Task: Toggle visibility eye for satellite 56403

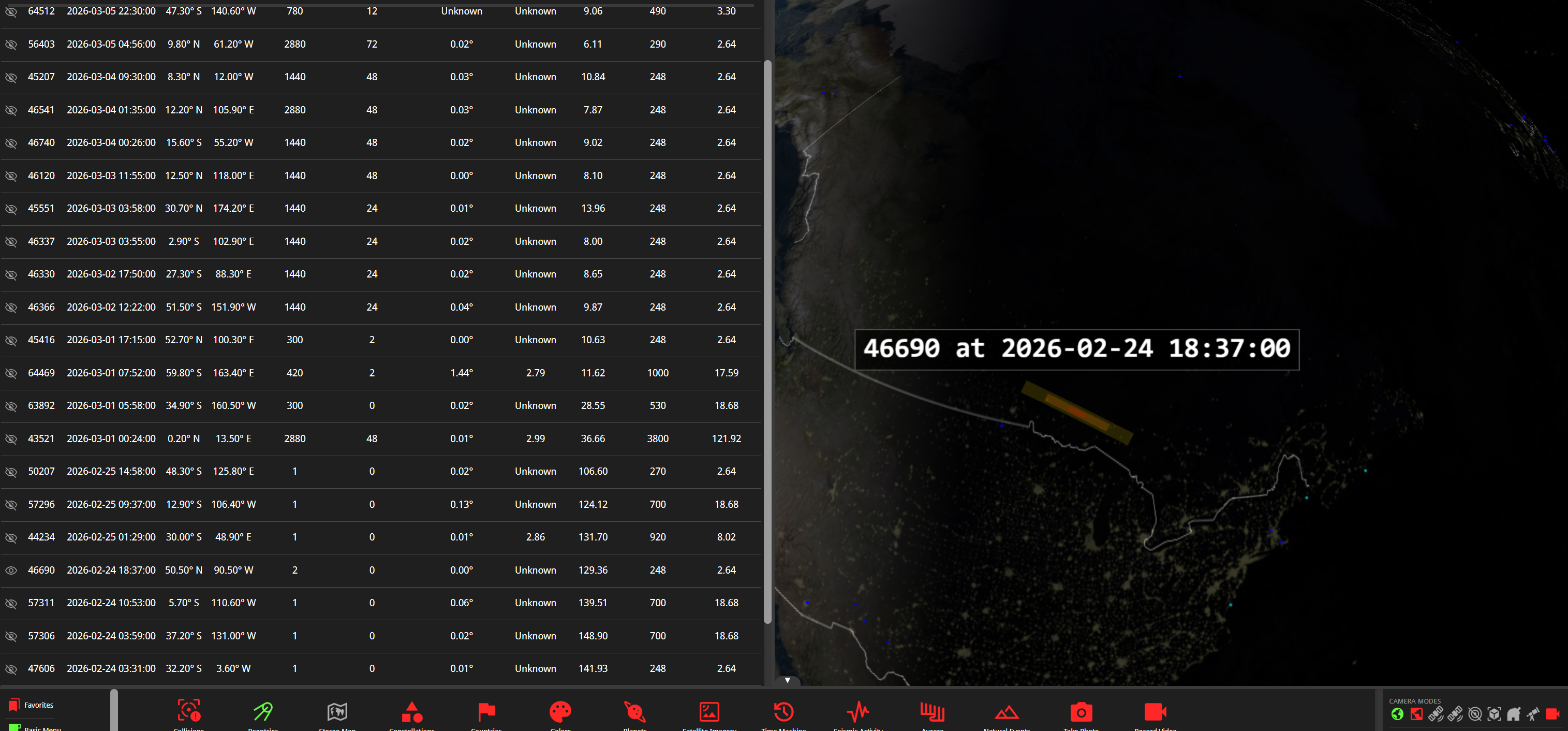Action: click(x=11, y=45)
